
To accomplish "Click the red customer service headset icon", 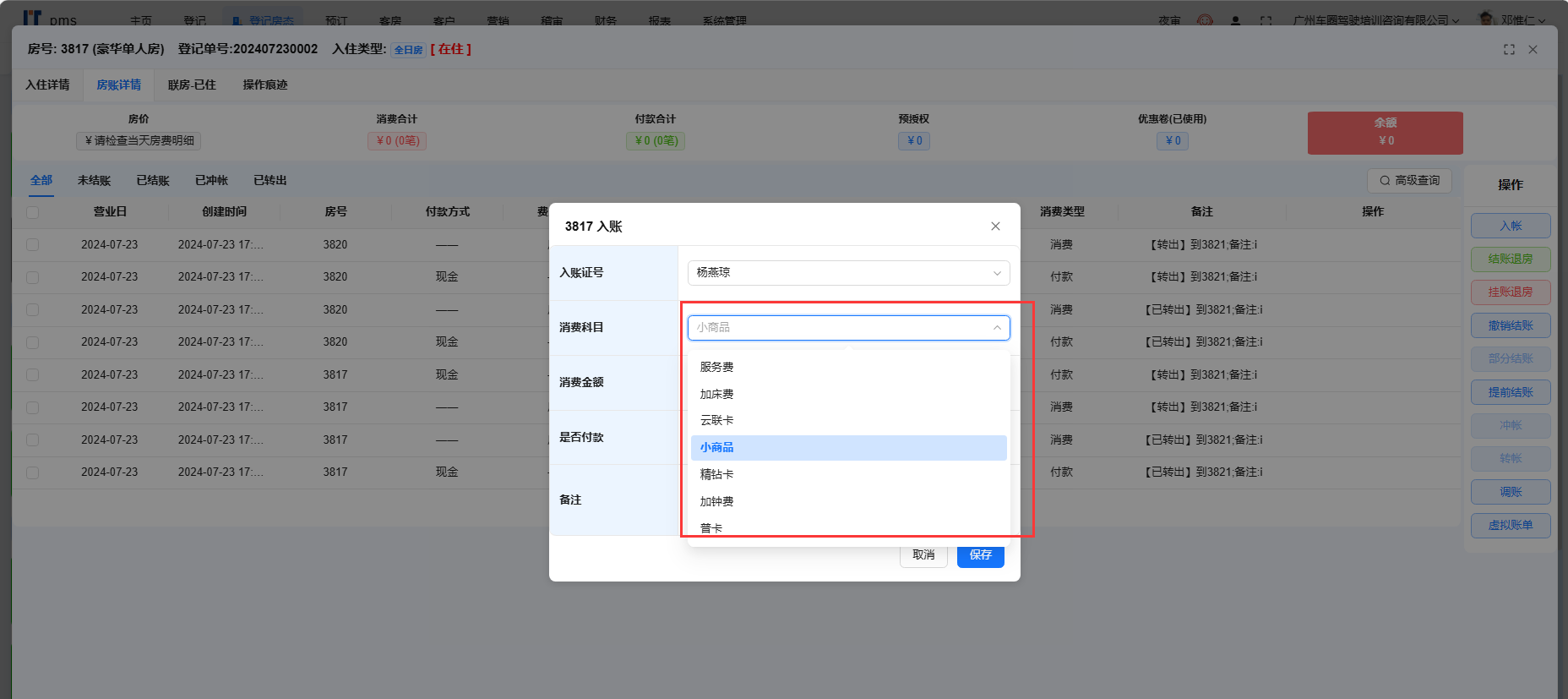I will coord(1205,20).
